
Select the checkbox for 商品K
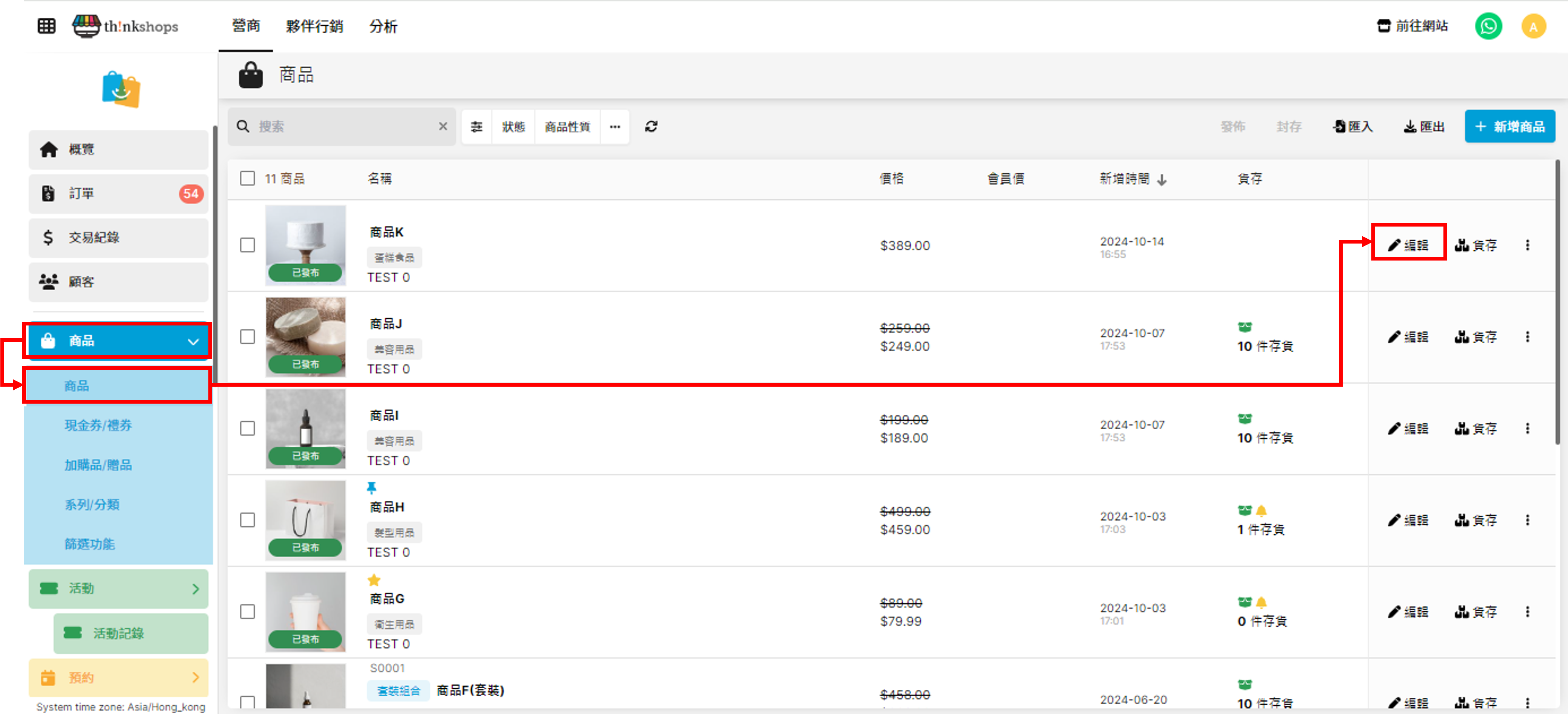pos(247,245)
